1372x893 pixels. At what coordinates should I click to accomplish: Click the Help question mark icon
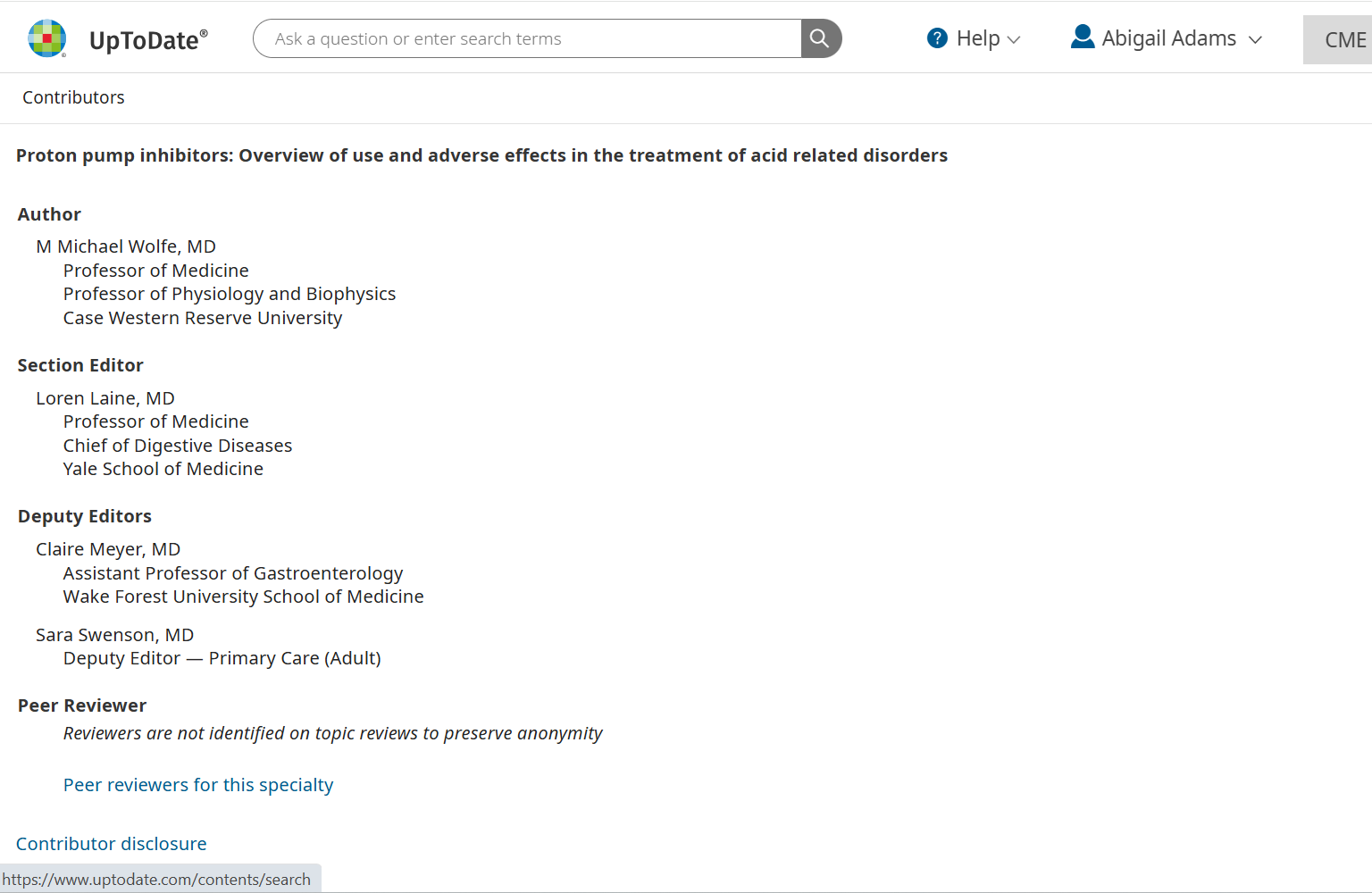(x=937, y=38)
